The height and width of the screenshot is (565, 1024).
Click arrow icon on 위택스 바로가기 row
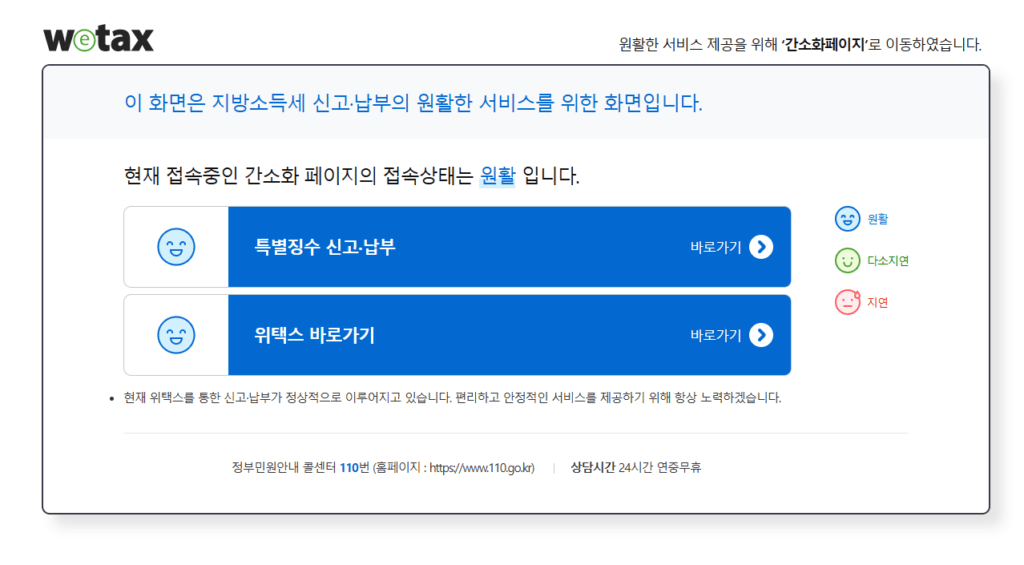click(761, 335)
